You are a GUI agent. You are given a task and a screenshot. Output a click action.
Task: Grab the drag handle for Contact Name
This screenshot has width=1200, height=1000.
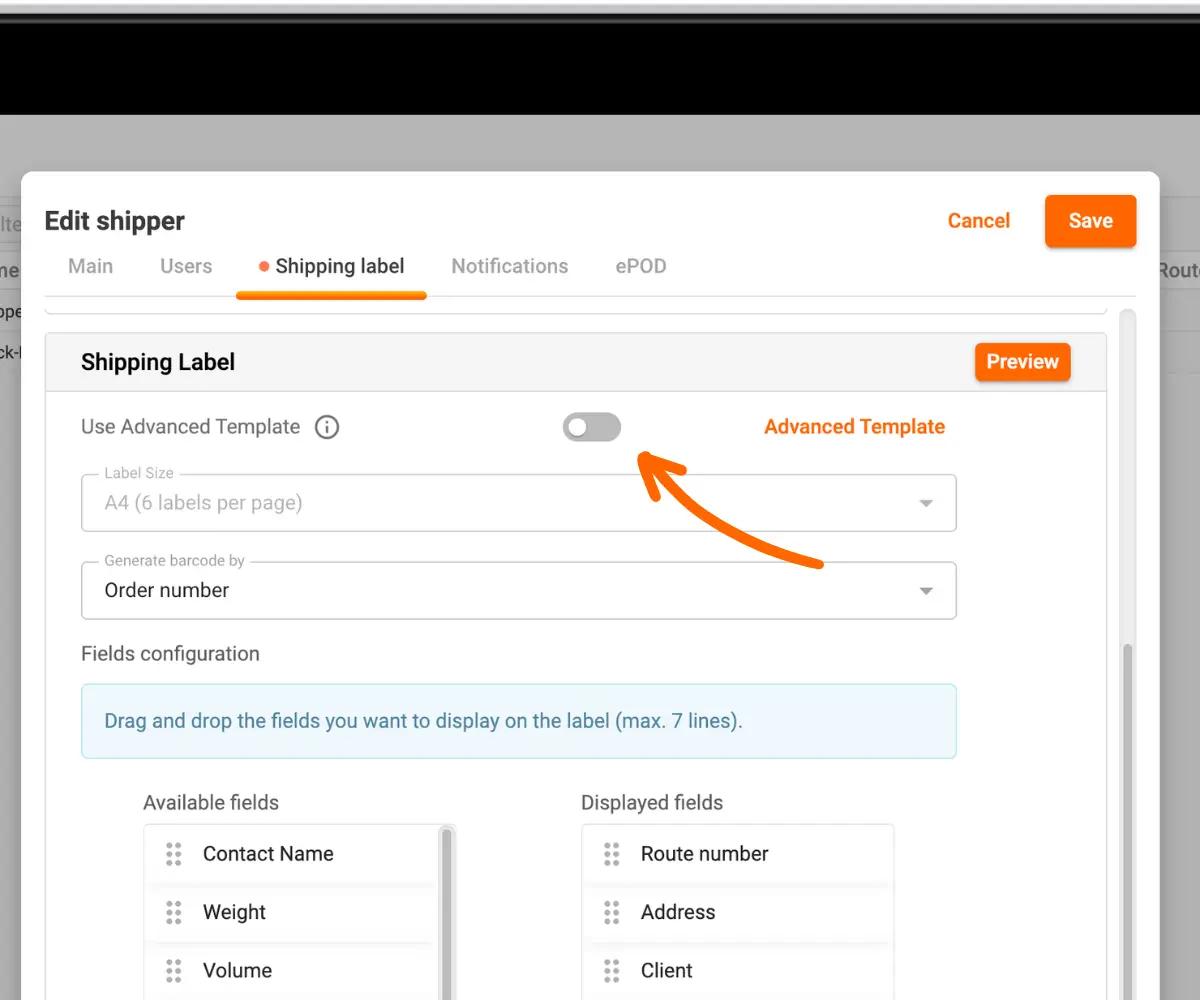point(173,854)
